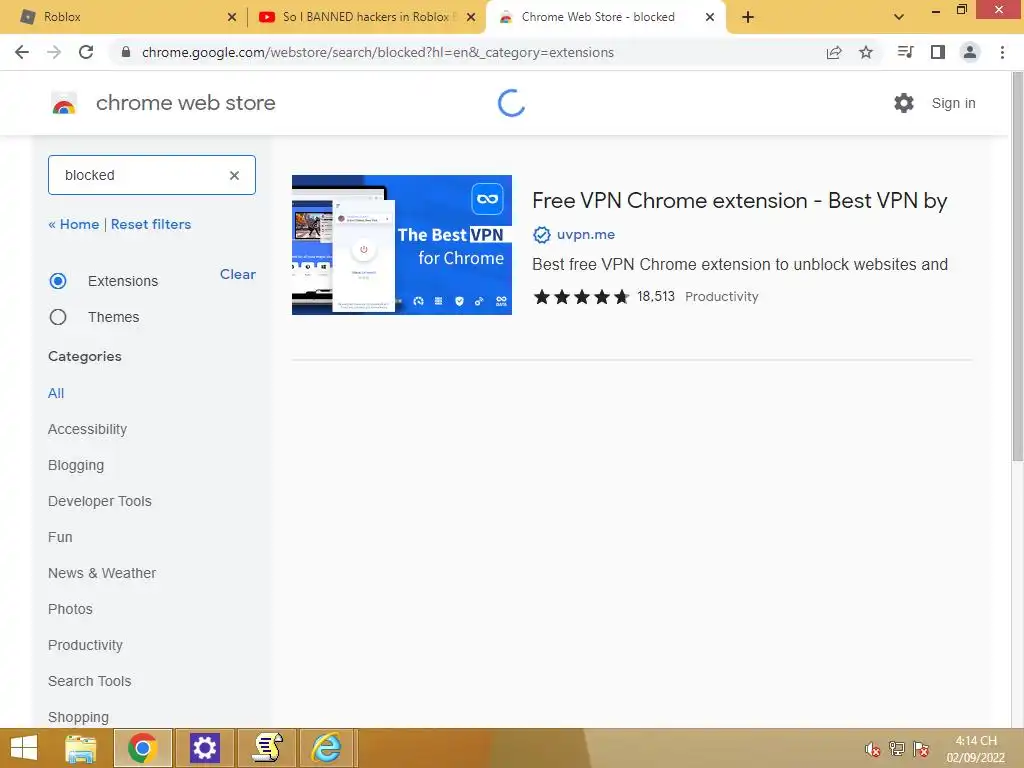Image resolution: width=1024 pixels, height=768 pixels.
Task: Open the media controls icon in toolbar
Action: (x=905, y=52)
